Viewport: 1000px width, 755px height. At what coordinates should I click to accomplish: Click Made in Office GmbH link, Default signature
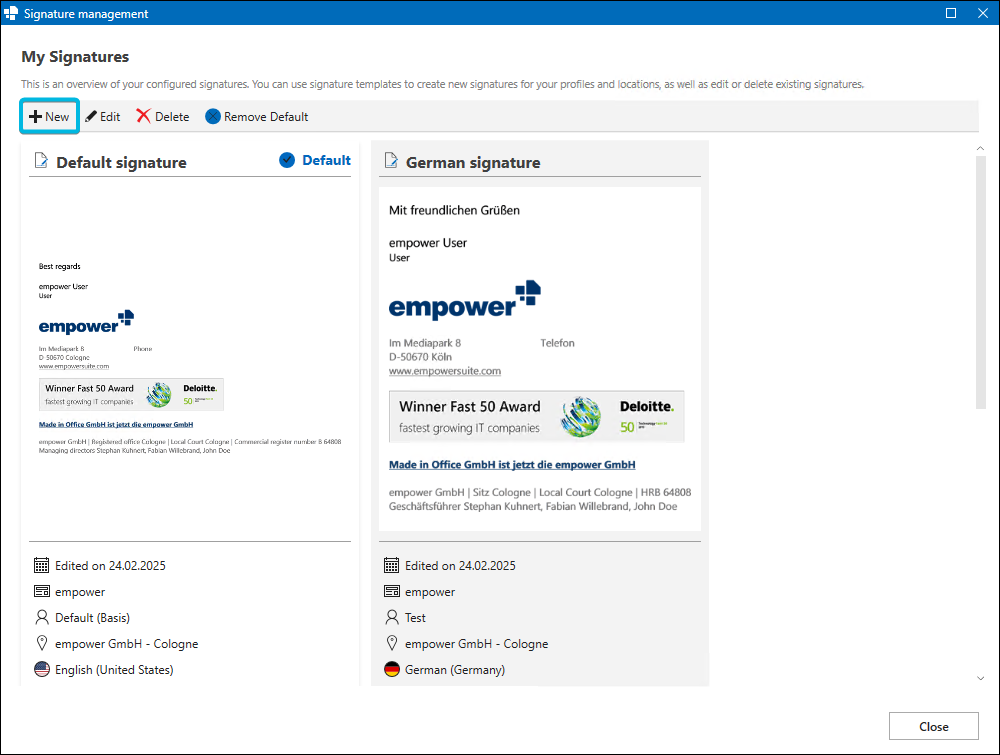click(115, 425)
